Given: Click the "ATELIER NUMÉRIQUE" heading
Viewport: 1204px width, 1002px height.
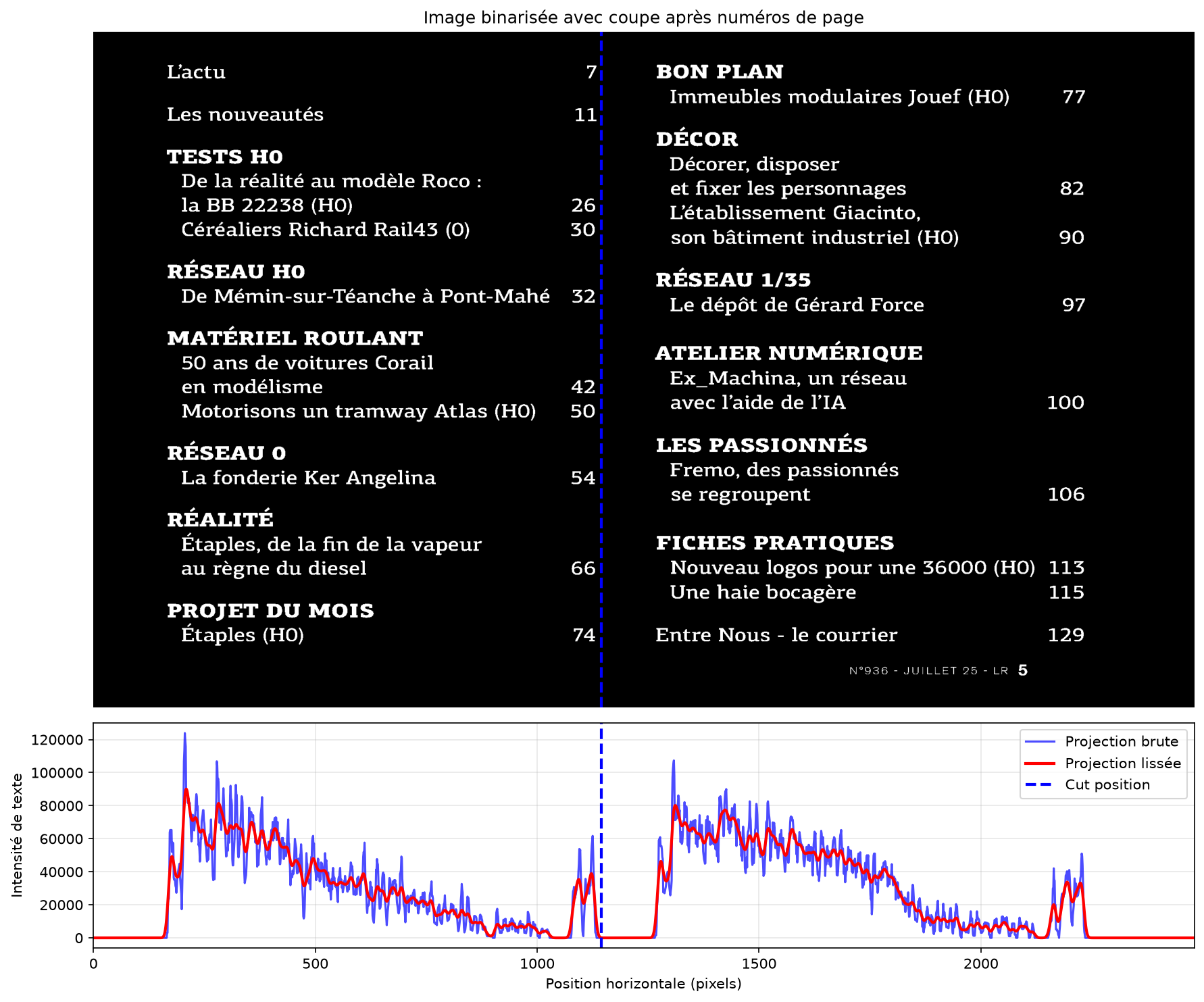Looking at the screenshot, I should pos(788,353).
